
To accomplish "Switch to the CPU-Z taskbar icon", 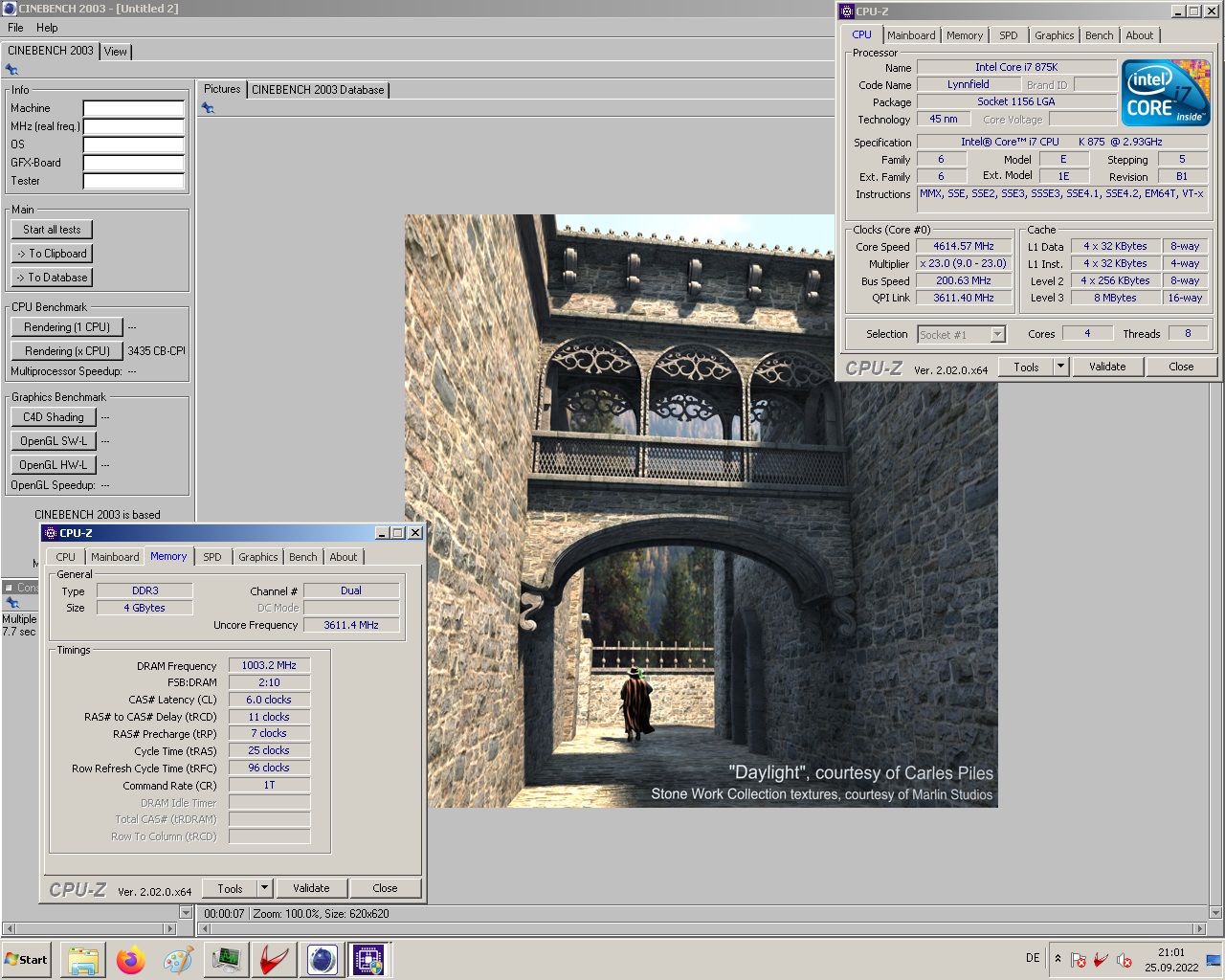I will (368, 960).
